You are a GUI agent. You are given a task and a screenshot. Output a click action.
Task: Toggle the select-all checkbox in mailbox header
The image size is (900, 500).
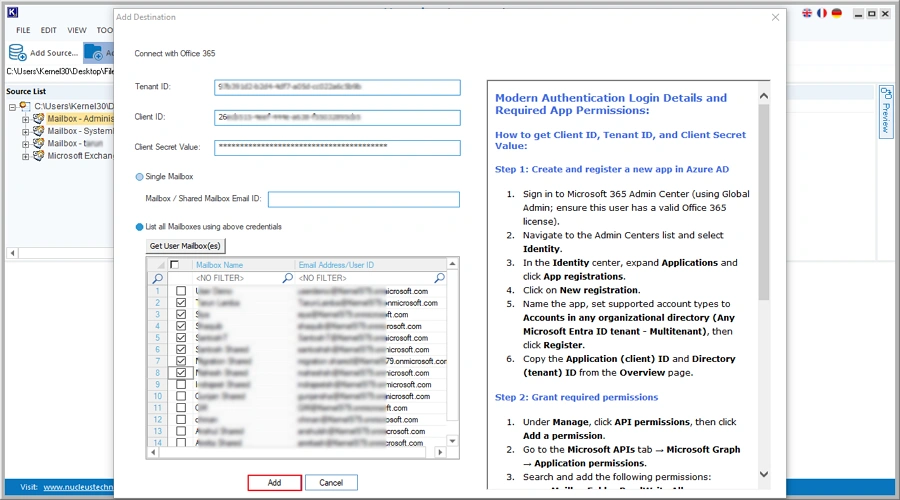coord(174,265)
